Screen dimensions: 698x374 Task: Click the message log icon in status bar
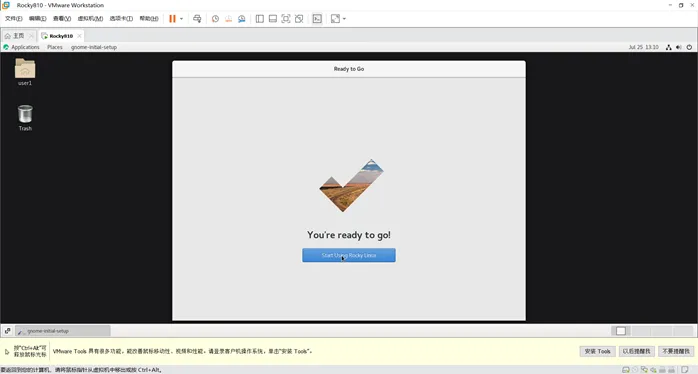685,370
